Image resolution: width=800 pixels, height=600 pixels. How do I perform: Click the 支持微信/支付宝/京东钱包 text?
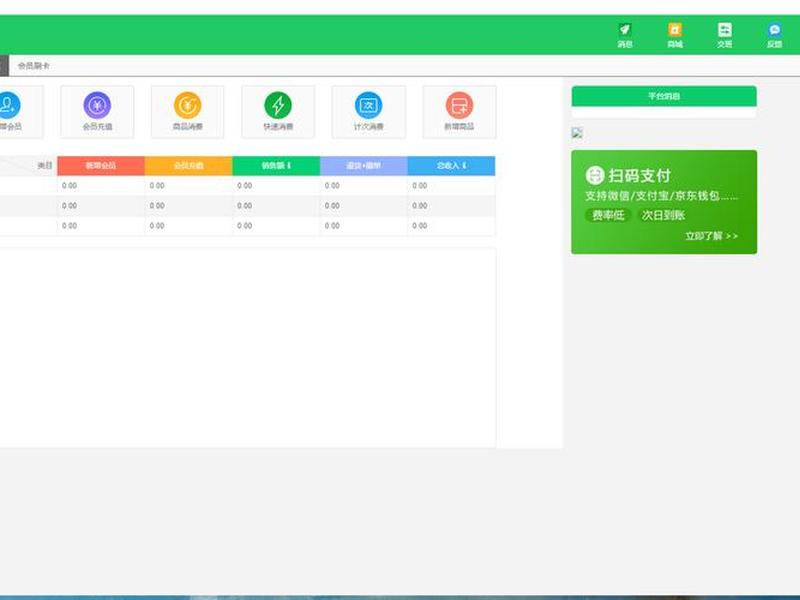coord(661,196)
